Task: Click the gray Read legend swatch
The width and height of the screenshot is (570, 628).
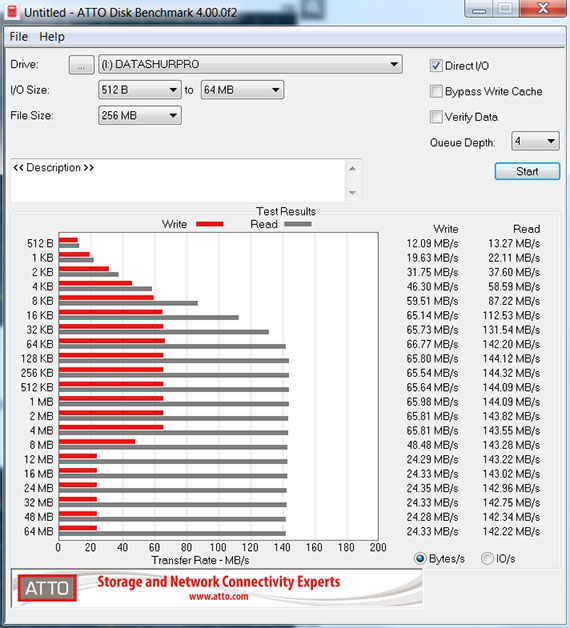Action: (x=298, y=224)
